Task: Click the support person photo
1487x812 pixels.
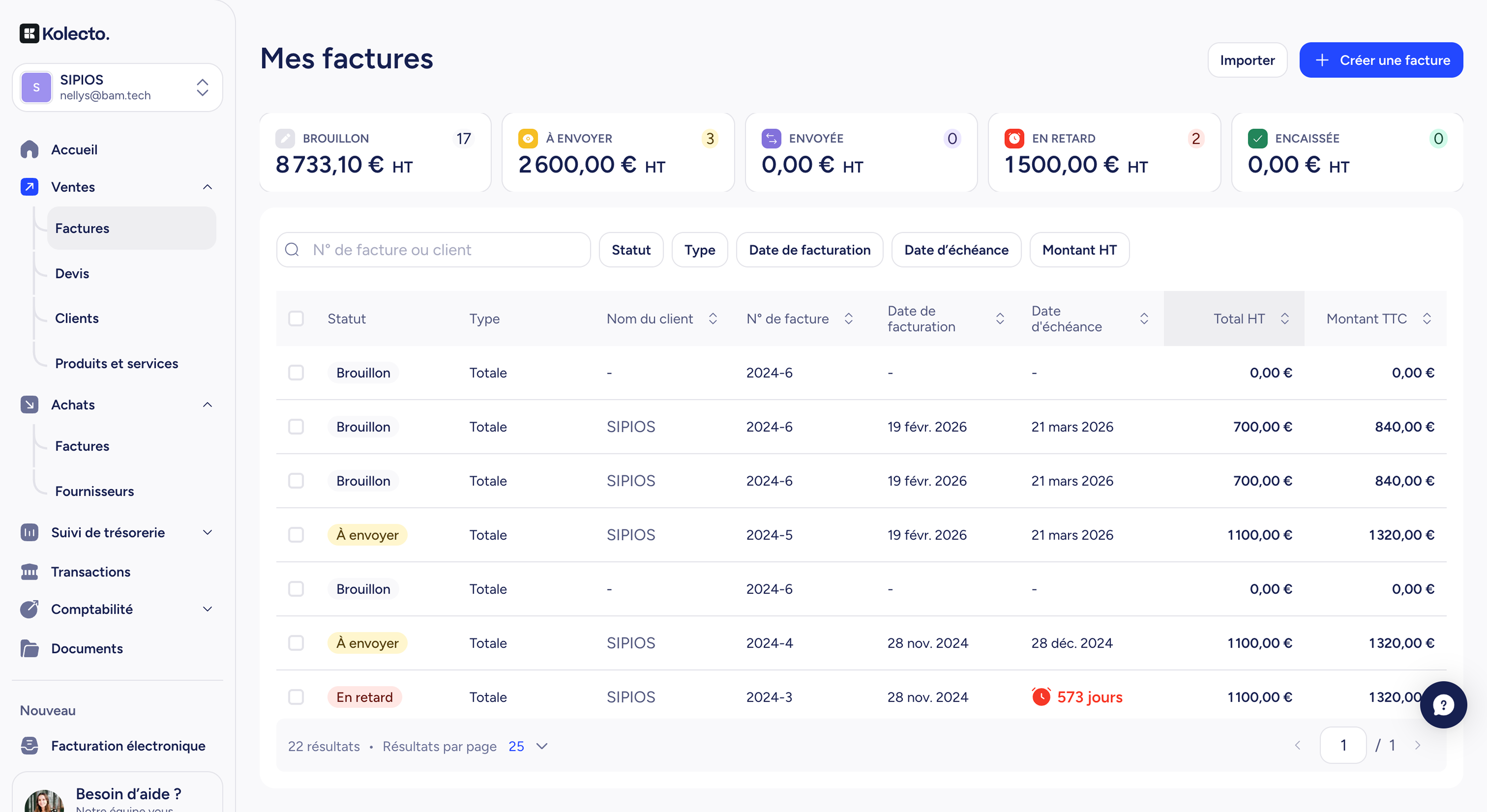Action: [45, 801]
